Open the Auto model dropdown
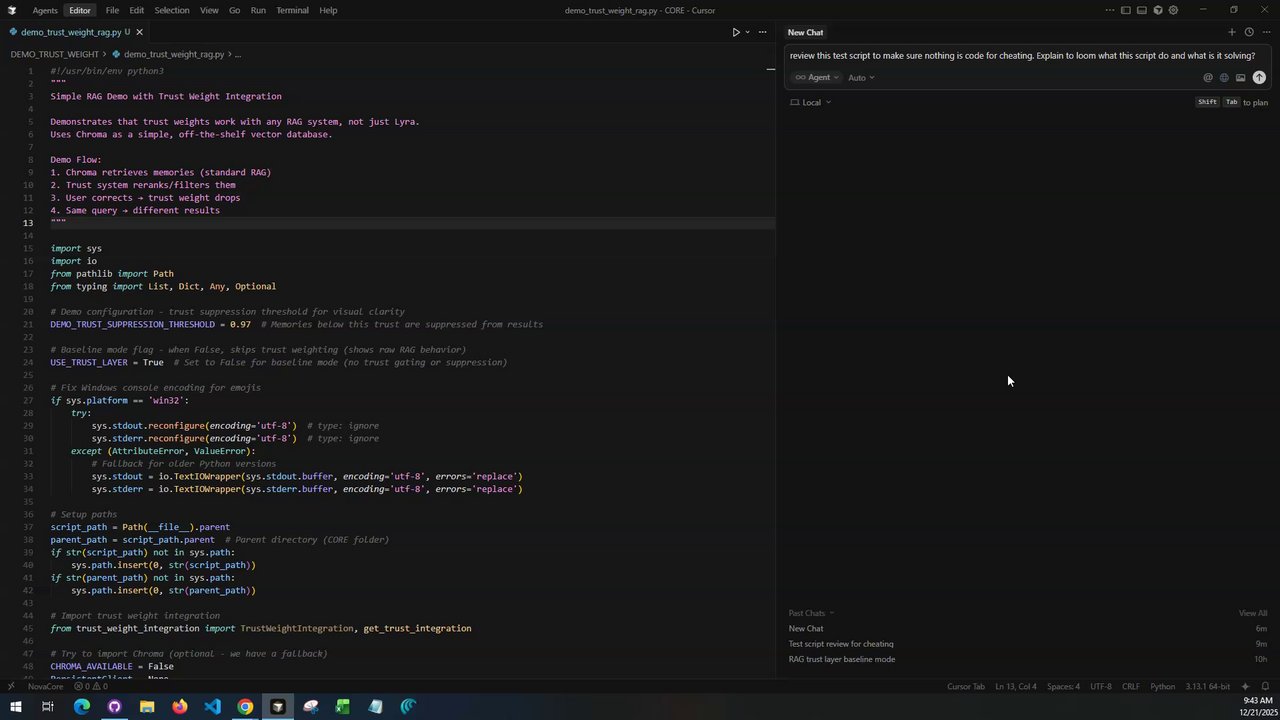This screenshot has height=720, width=1280. [x=861, y=77]
